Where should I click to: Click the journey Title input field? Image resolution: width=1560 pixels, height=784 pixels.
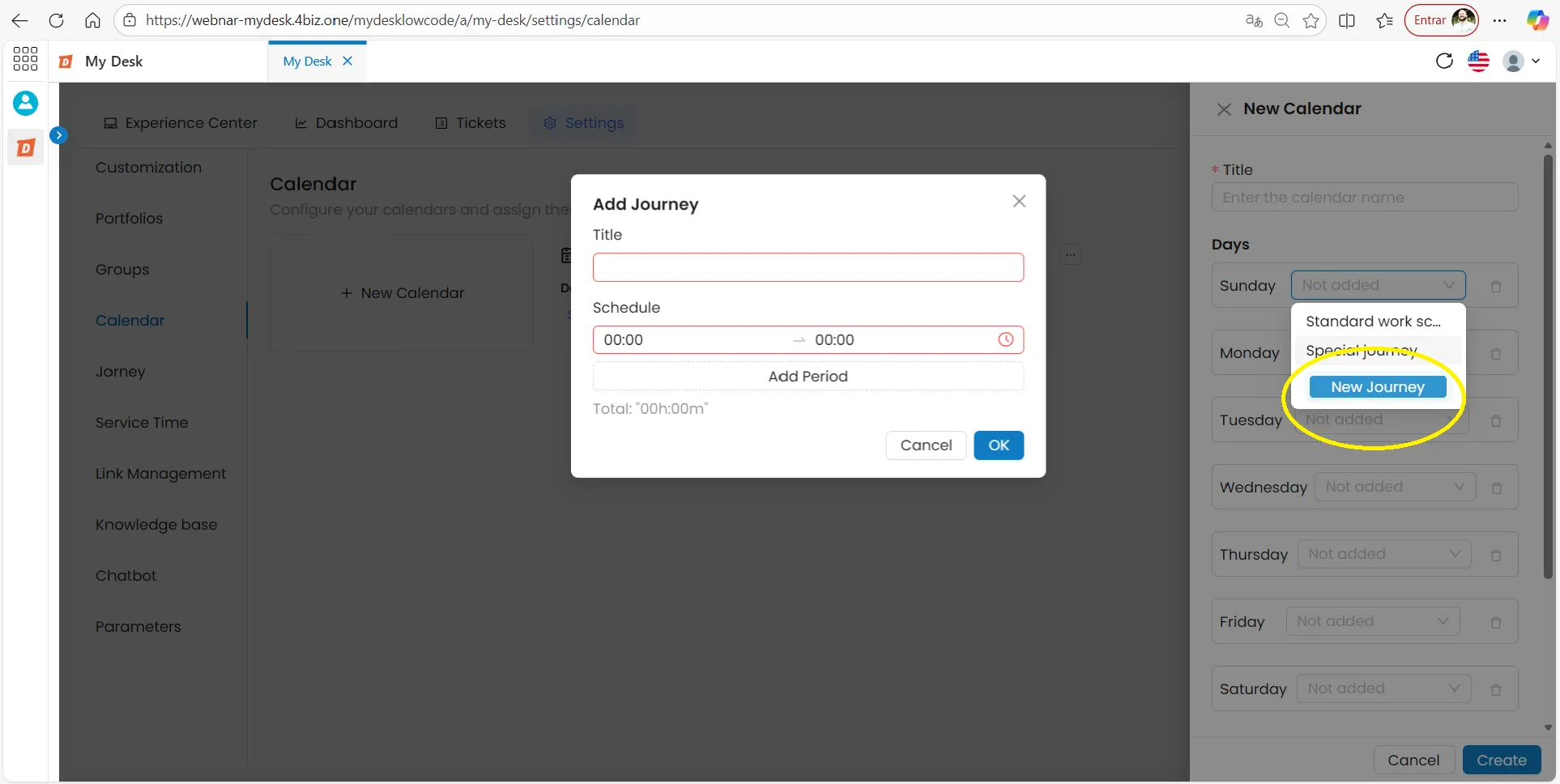(x=808, y=267)
